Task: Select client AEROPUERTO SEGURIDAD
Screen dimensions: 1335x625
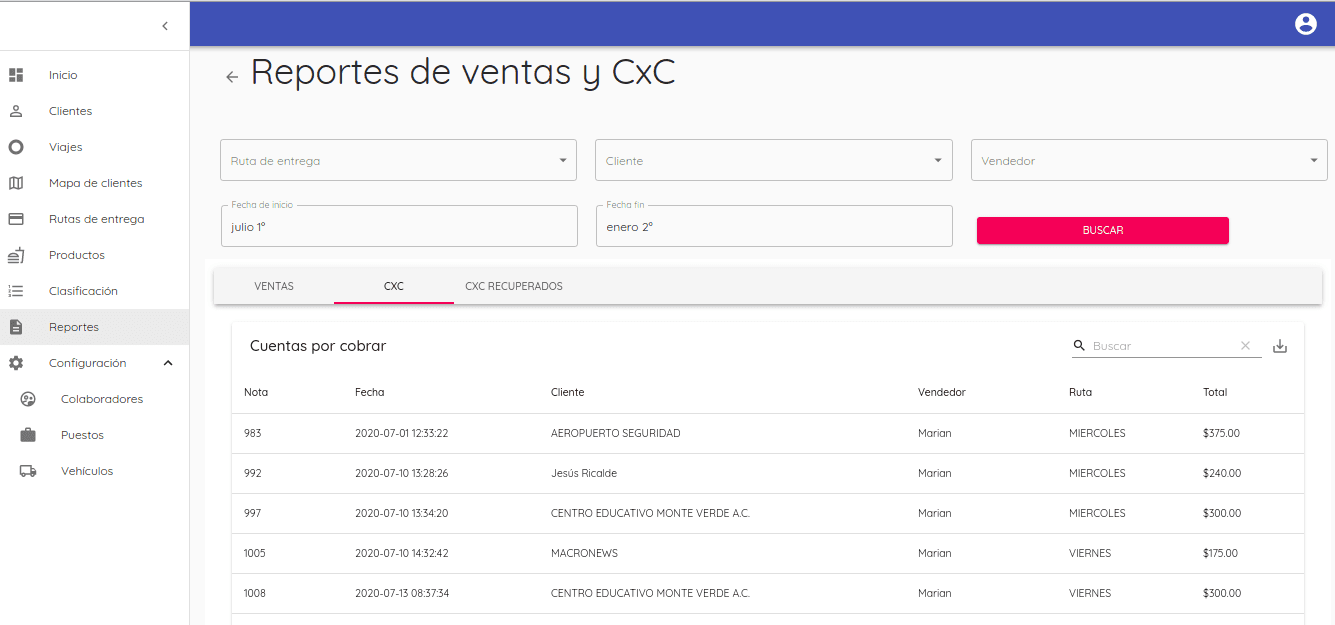Action: (615, 433)
